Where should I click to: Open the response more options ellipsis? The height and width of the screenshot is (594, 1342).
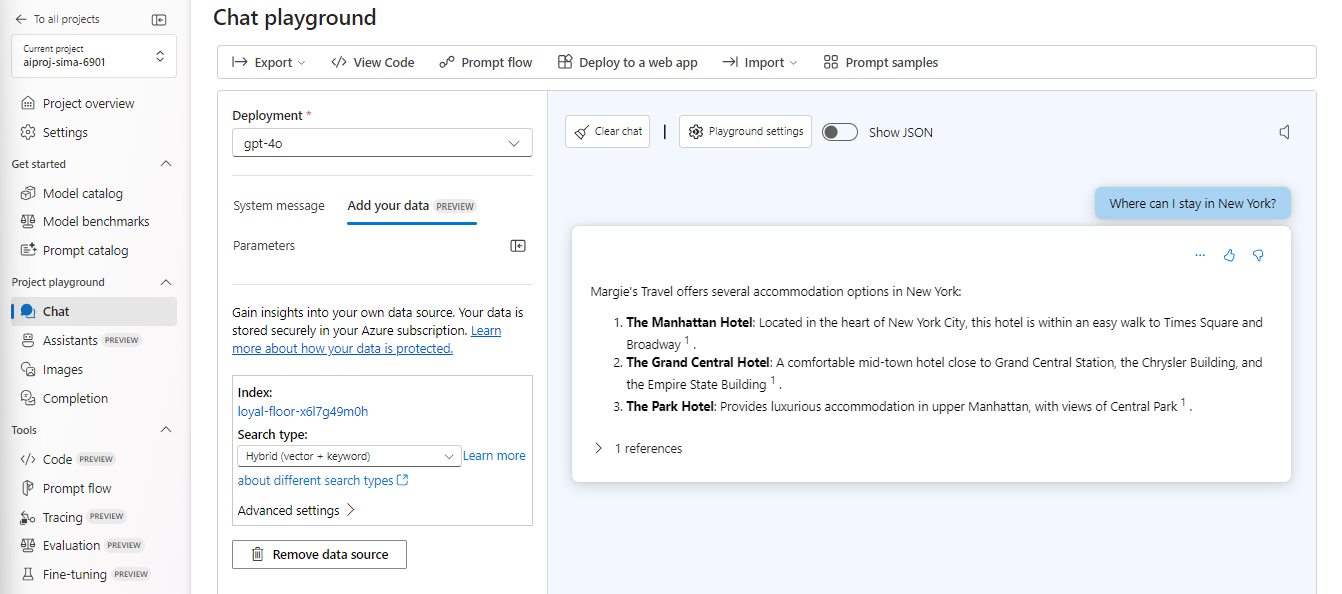[x=1200, y=255]
